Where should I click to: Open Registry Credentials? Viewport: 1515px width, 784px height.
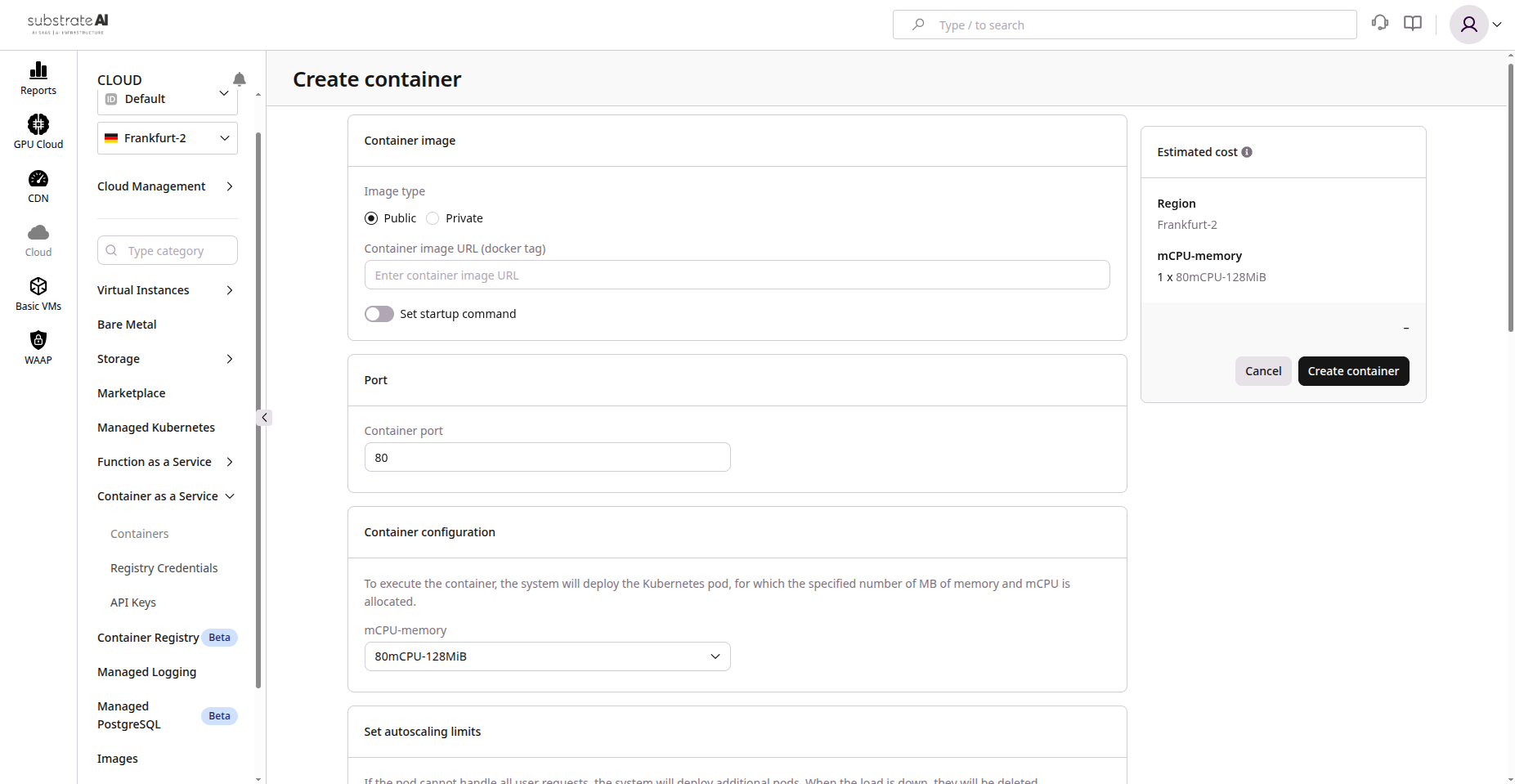(x=164, y=567)
